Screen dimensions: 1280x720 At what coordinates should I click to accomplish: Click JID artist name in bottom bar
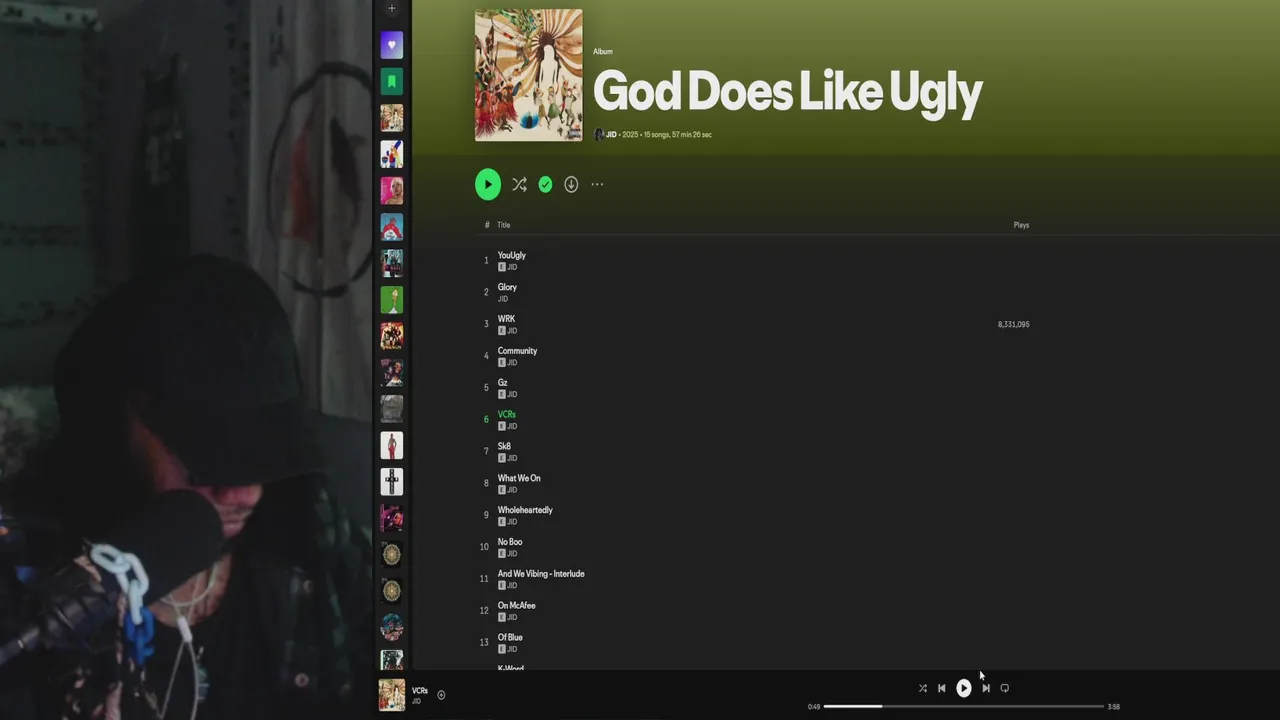click(416, 701)
